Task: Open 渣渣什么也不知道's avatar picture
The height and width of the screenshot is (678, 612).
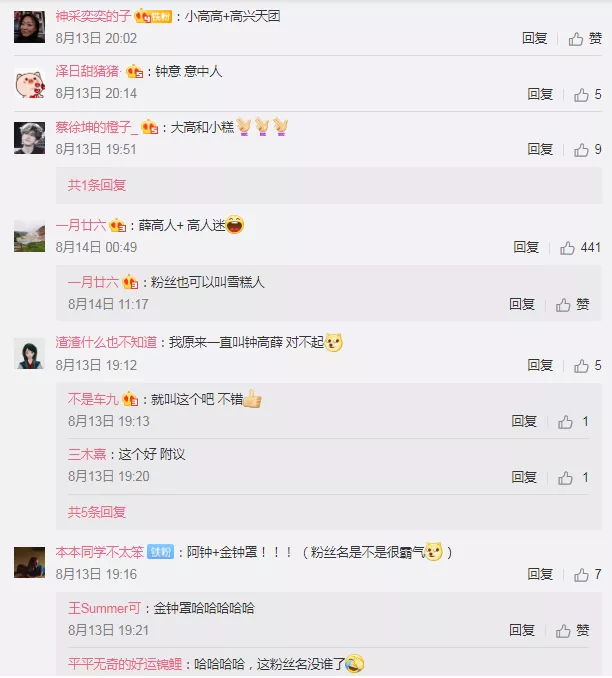Action: pos(29,354)
